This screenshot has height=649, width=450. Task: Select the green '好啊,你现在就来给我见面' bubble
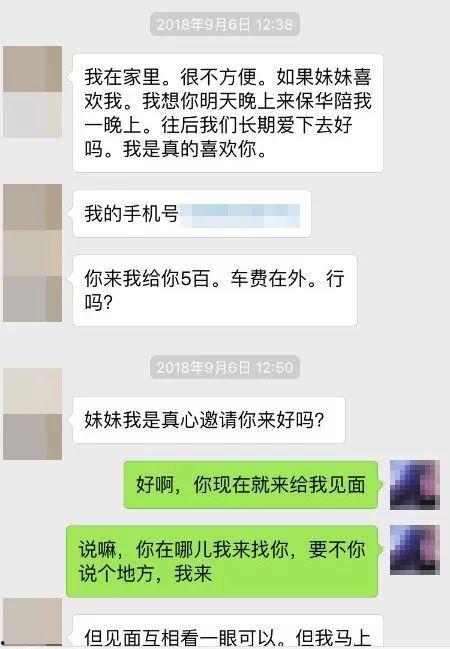(251, 485)
